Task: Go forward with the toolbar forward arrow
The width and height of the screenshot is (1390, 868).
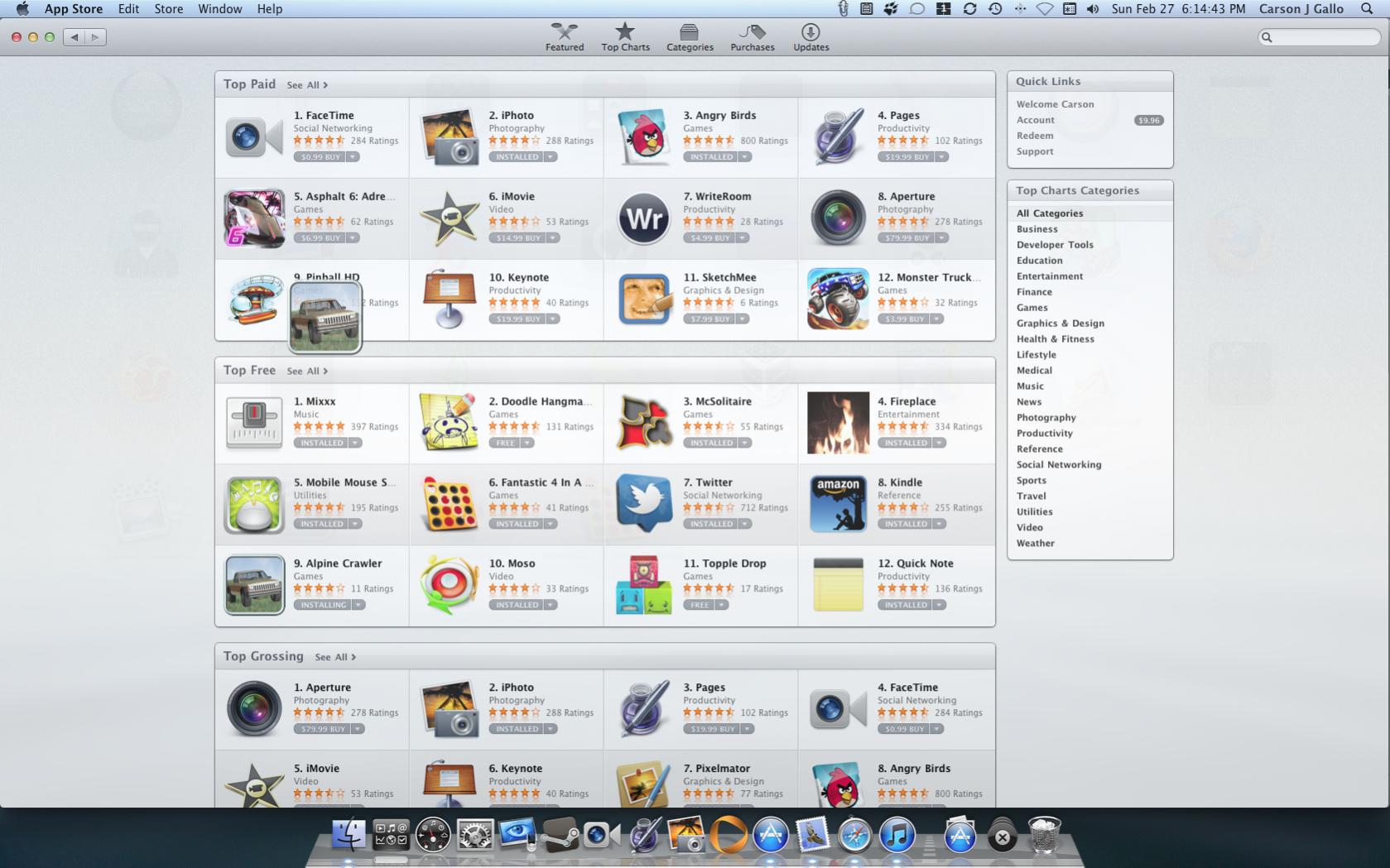Action: [x=95, y=37]
